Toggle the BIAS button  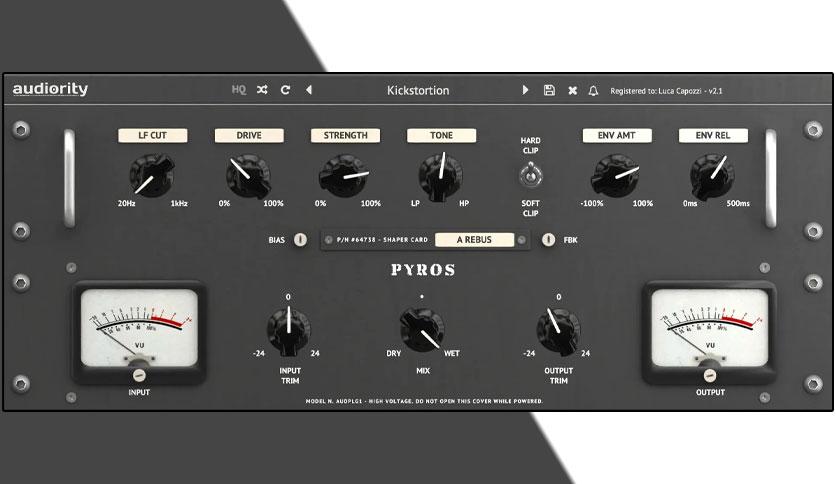[300, 240]
